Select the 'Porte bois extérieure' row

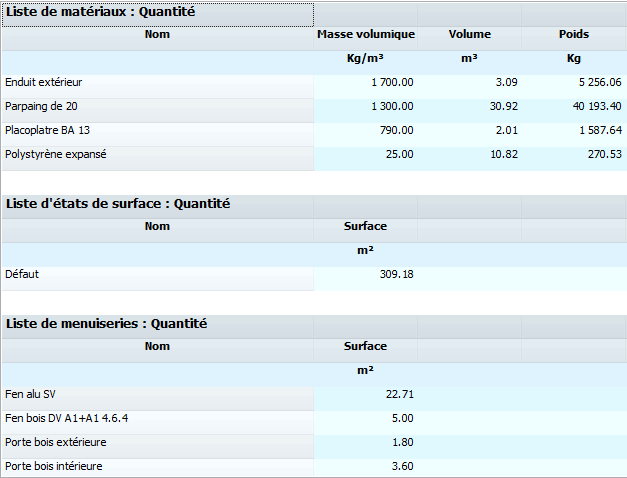click(x=158, y=446)
